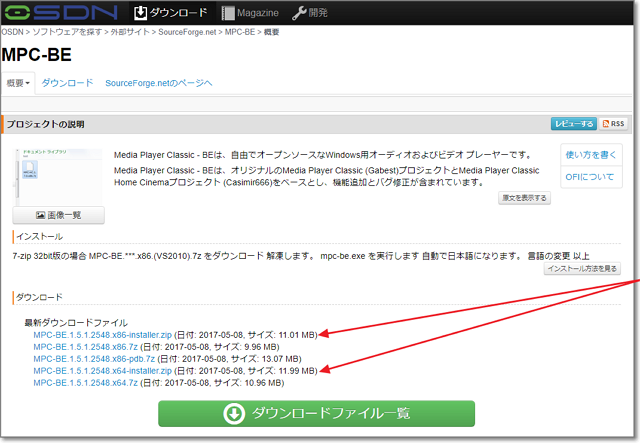640x443 pixels.
Task: Click the OFIについて button
Action: point(592,179)
